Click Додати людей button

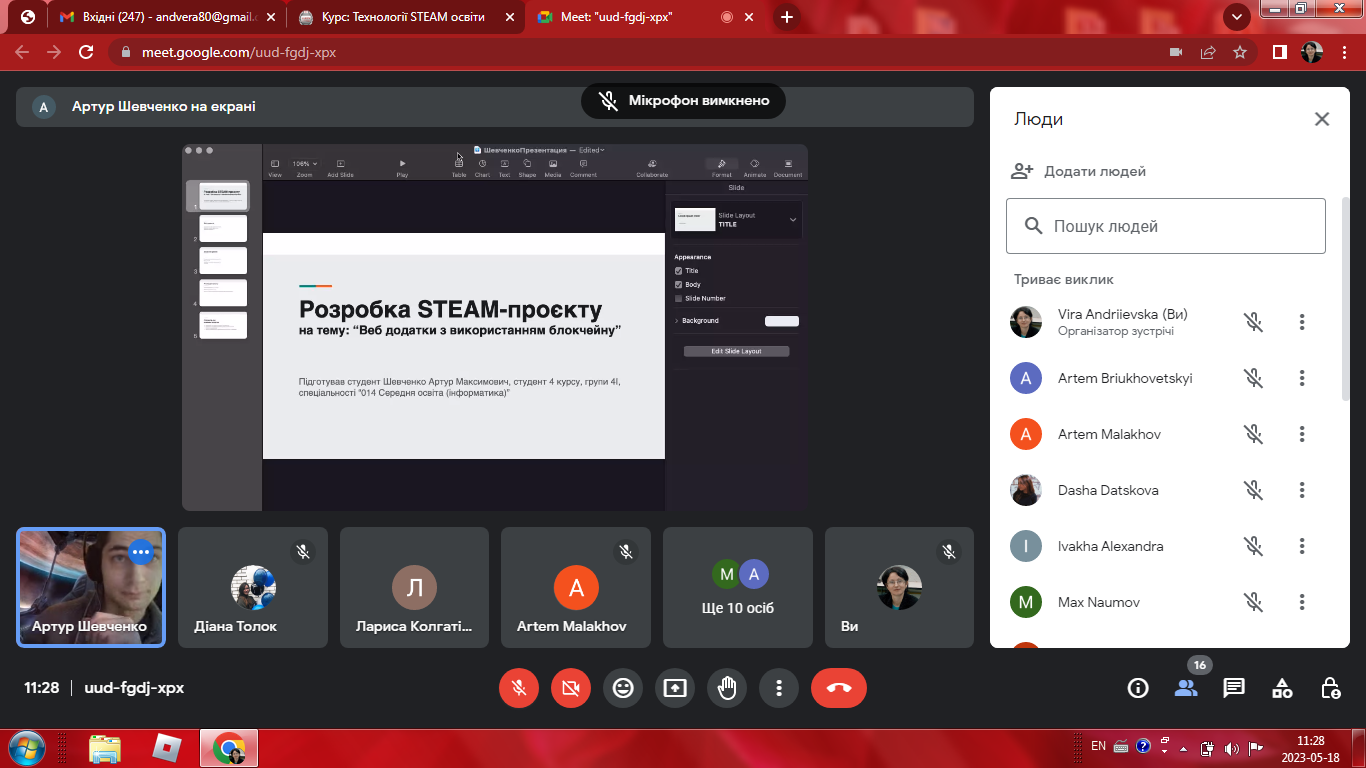[x=1079, y=171]
